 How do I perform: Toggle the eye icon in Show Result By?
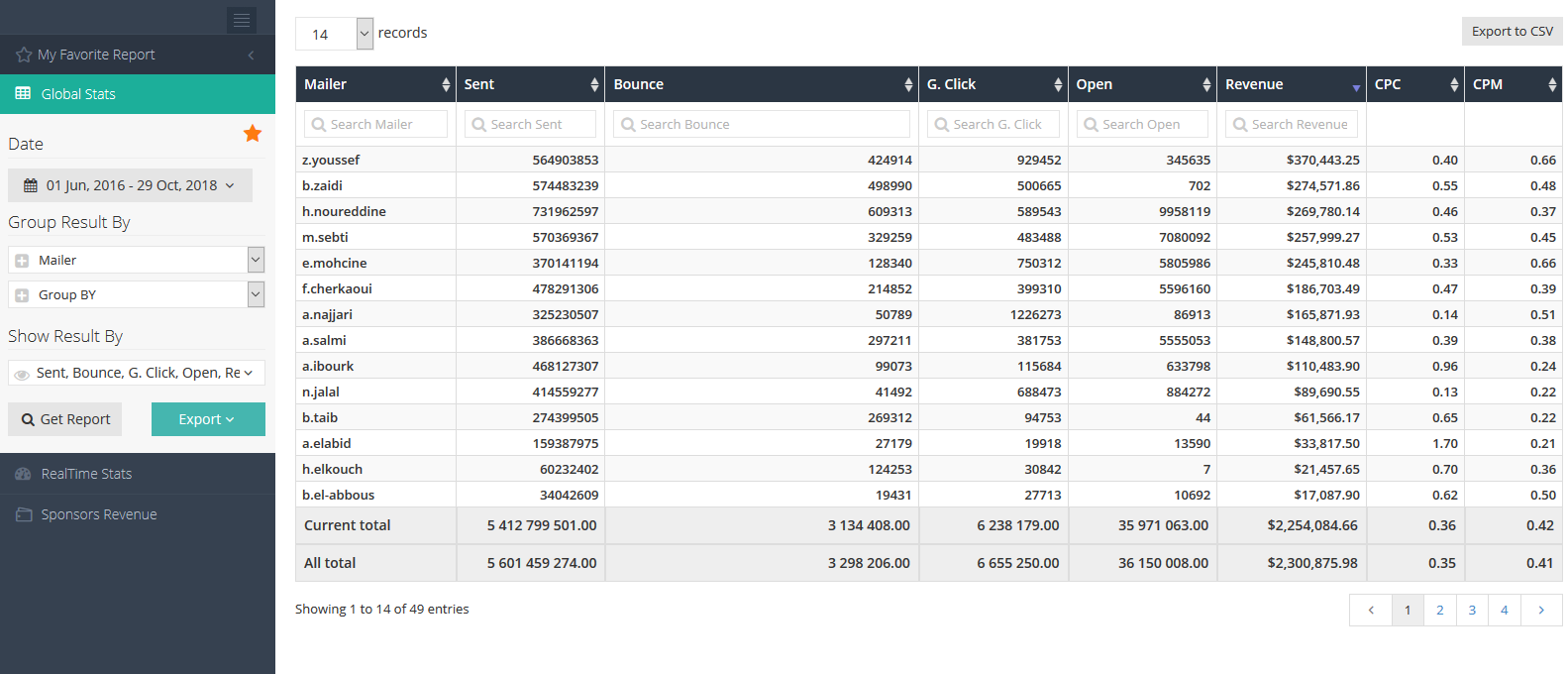point(22,374)
